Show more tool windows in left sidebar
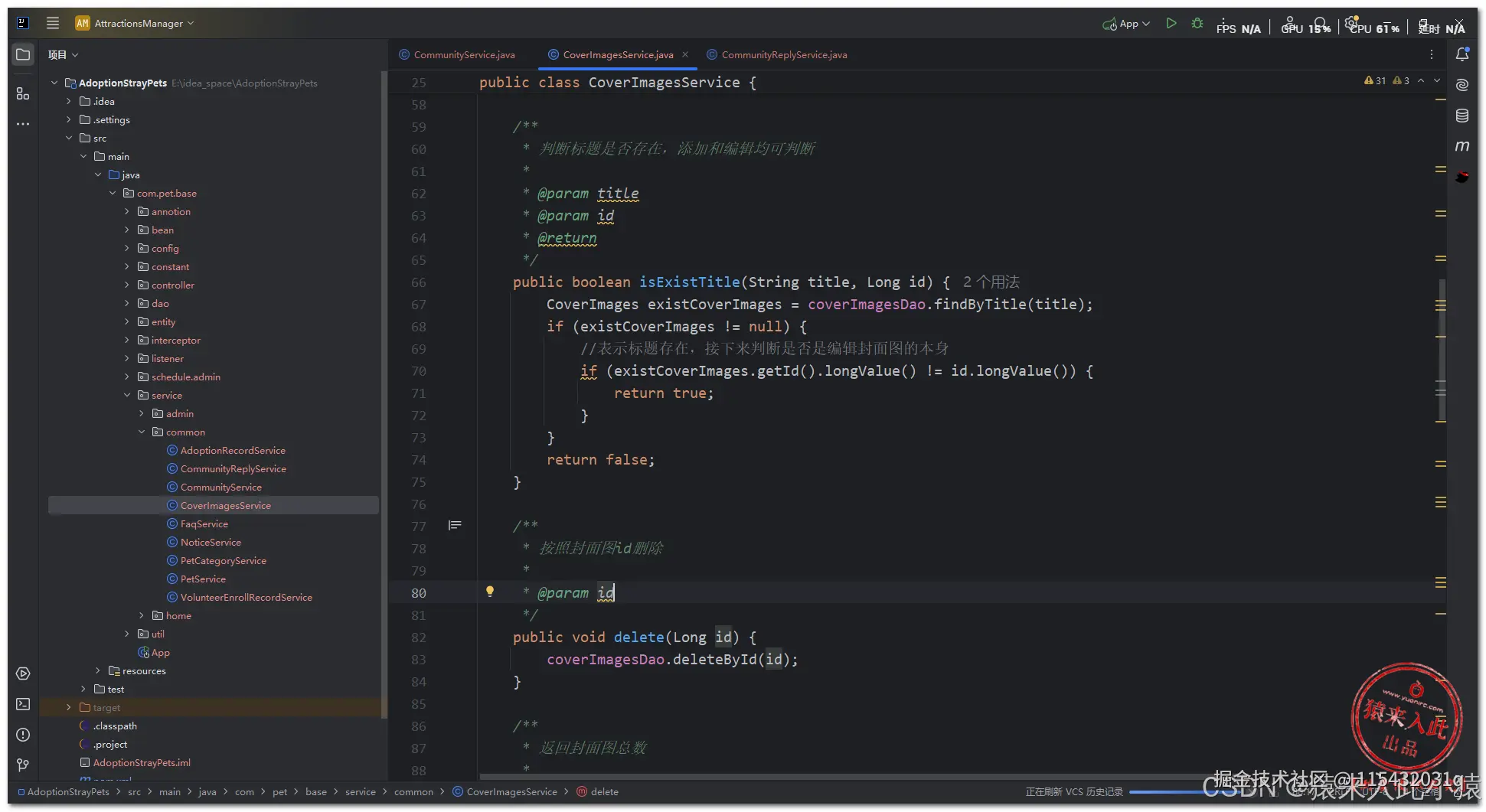This screenshot has height=812, width=1486. (23, 124)
